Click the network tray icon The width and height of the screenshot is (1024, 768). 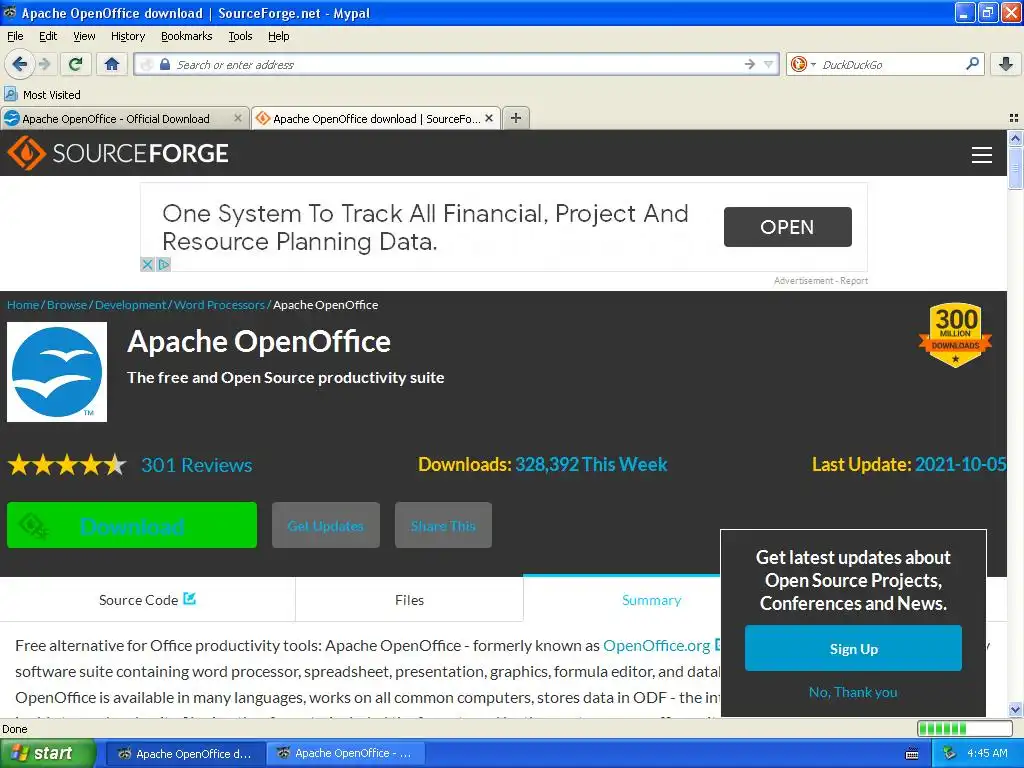click(949, 753)
